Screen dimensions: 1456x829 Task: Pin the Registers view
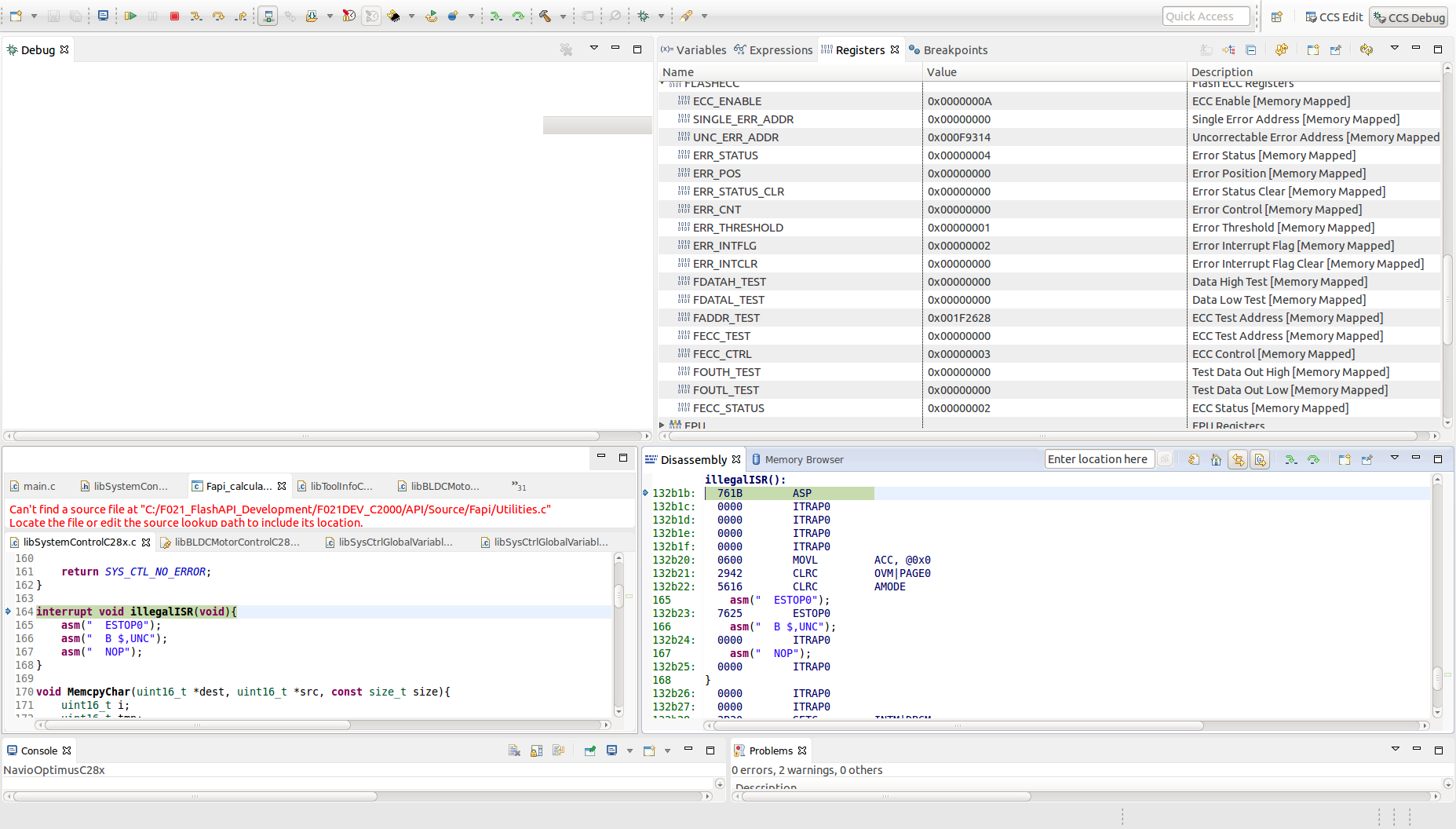(1336, 49)
